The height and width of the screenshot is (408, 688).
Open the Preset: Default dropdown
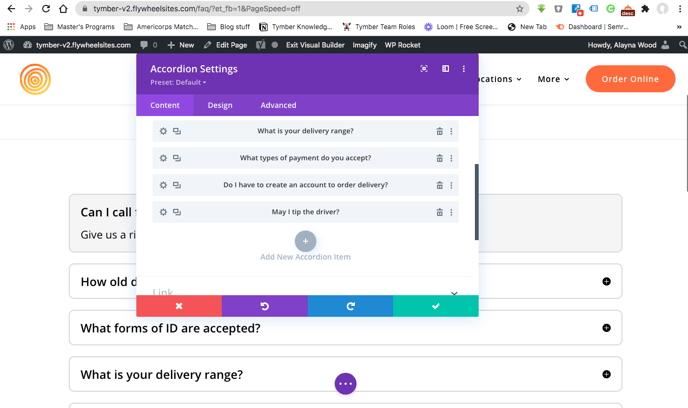[x=178, y=82]
